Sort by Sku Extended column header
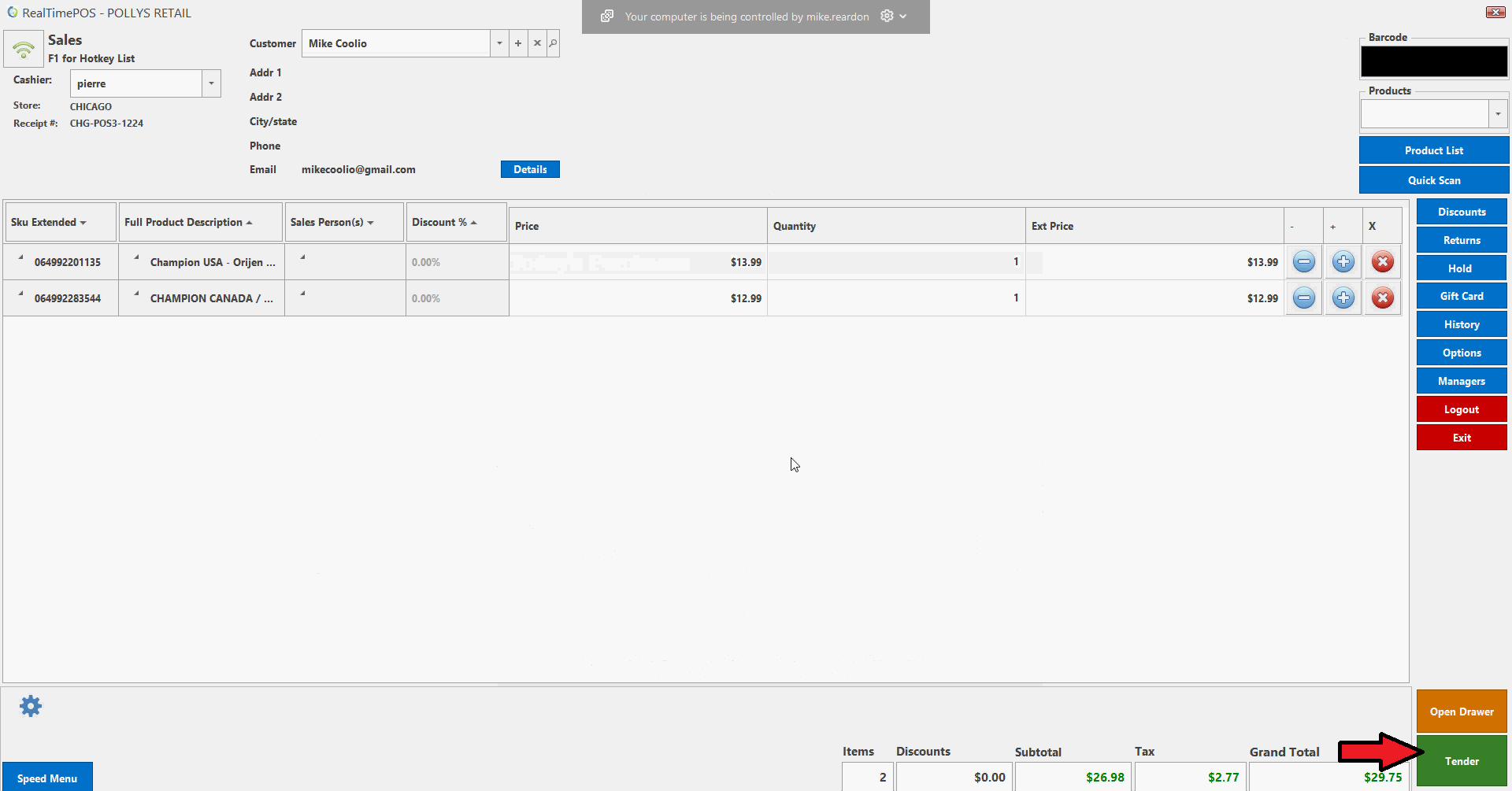Image resolution: width=1512 pixels, height=791 pixels. point(49,223)
